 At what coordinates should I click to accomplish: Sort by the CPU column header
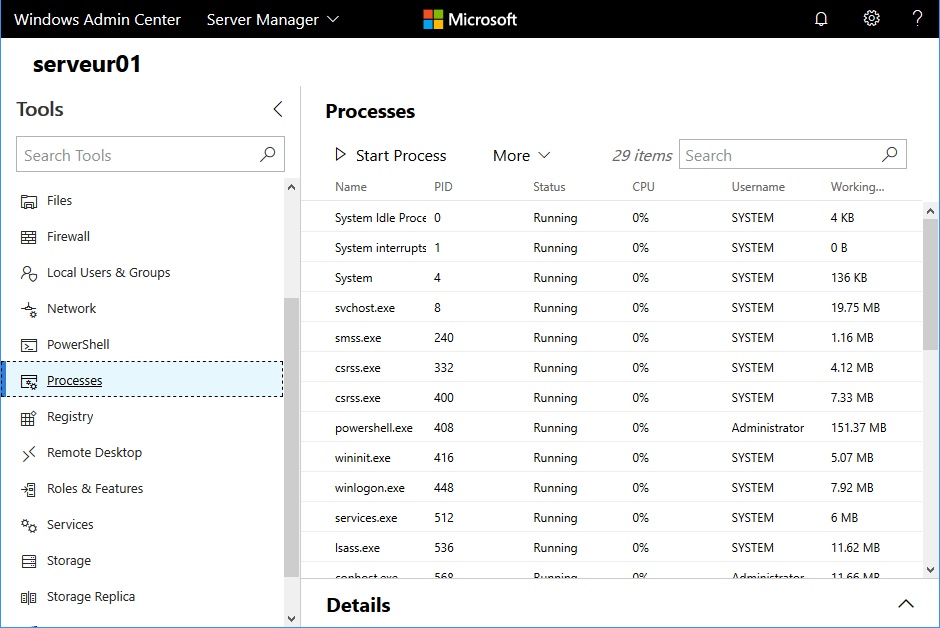643,187
